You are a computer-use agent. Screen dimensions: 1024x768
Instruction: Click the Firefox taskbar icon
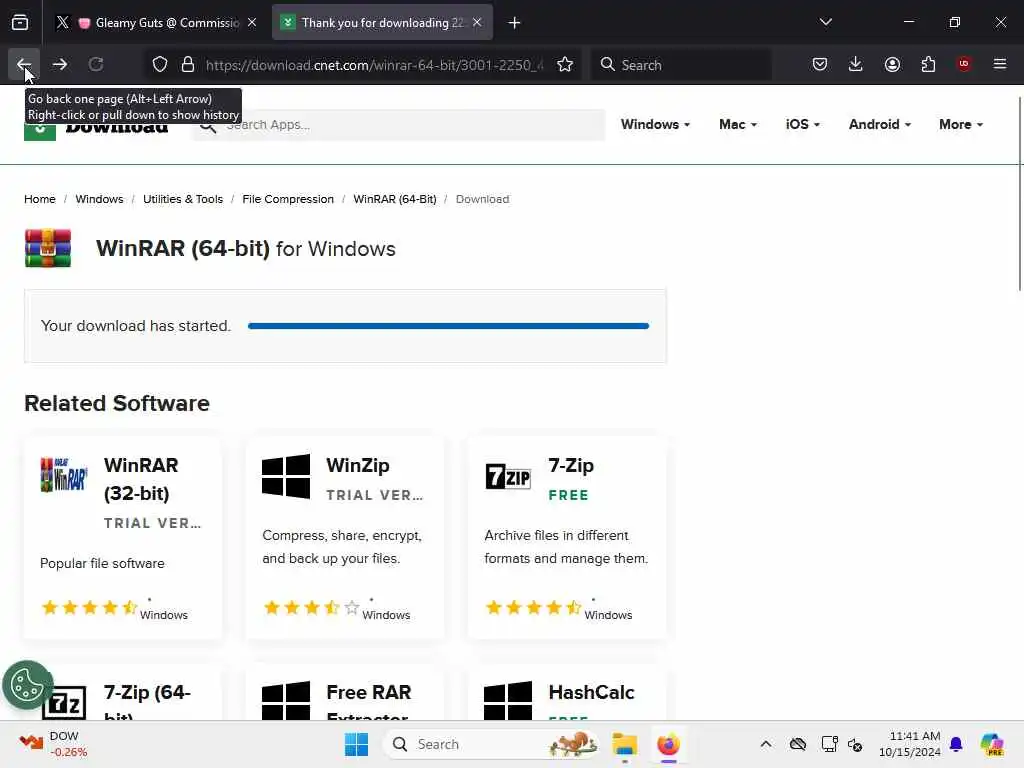668,744
